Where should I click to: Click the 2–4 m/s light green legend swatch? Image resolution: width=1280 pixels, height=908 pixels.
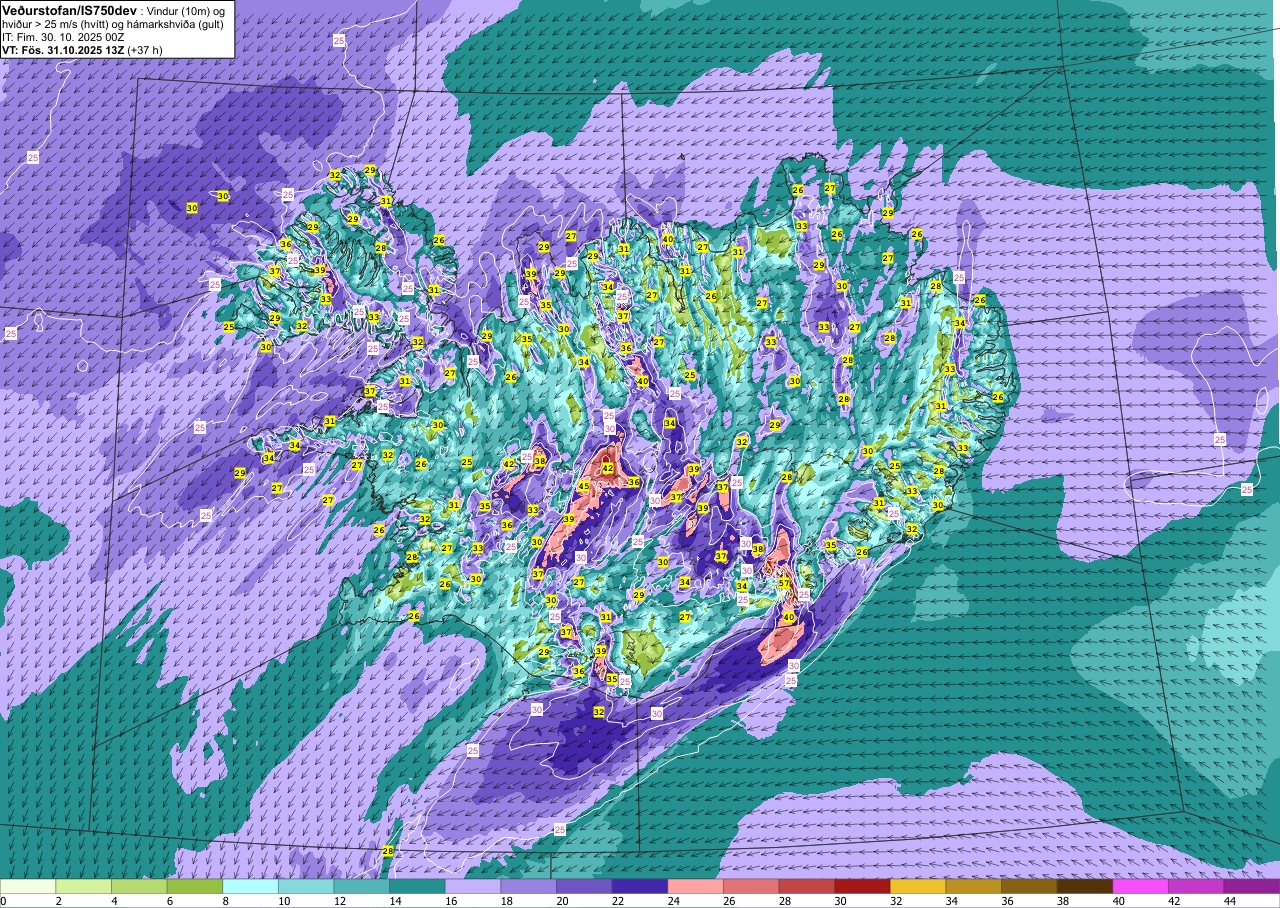tap(84, 886)
